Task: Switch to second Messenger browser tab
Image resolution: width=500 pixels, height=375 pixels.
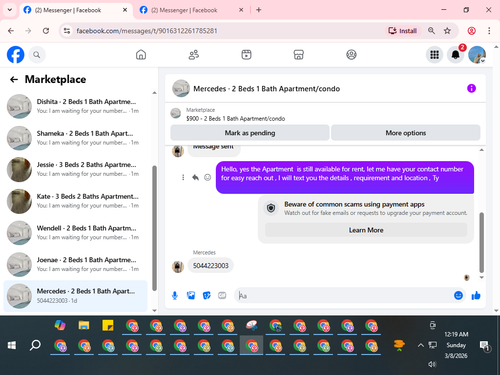Action: tap(192, 10)
